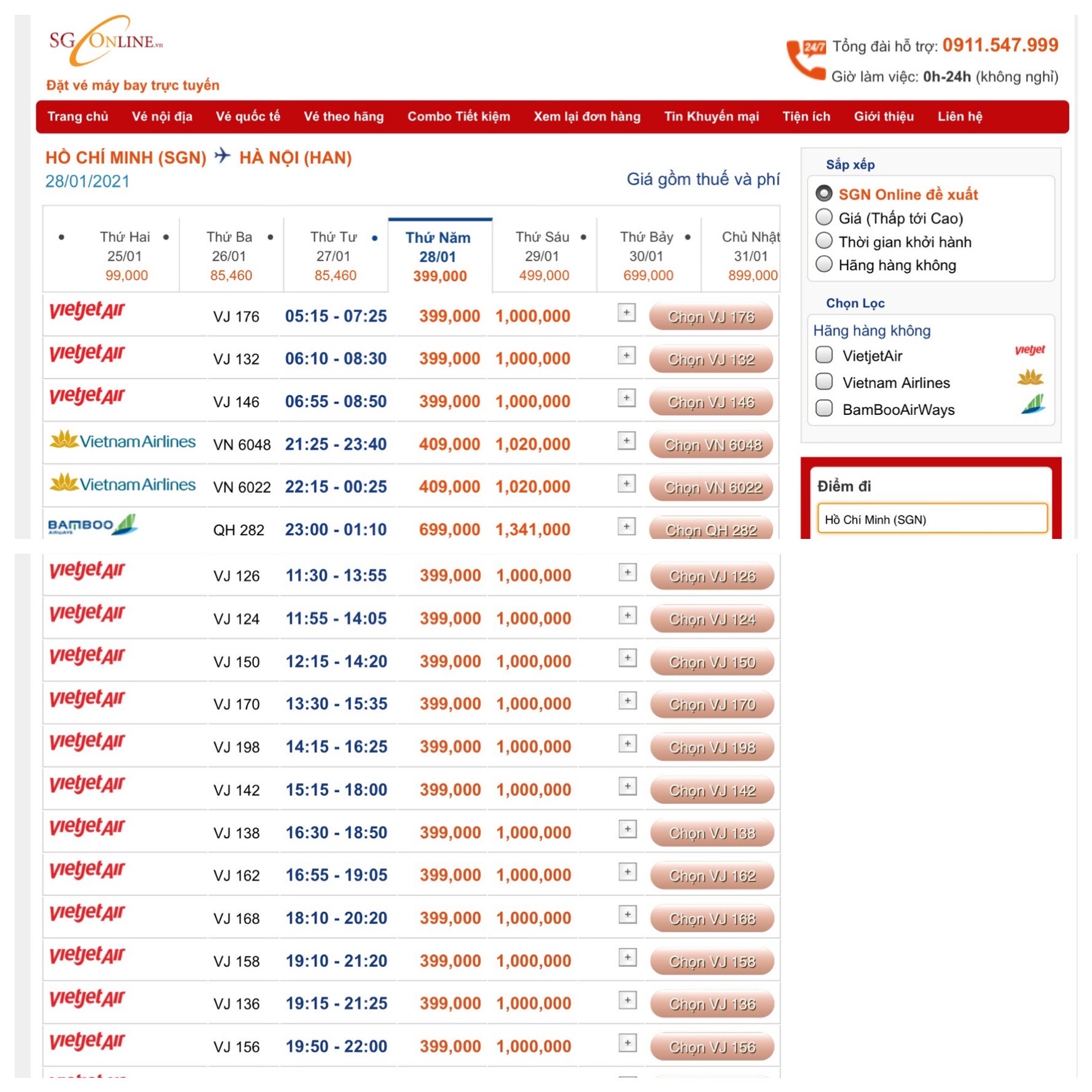Click the Vietnam Airlines lotus icon in filter

pyautogui.click(x=1031, y=377)
